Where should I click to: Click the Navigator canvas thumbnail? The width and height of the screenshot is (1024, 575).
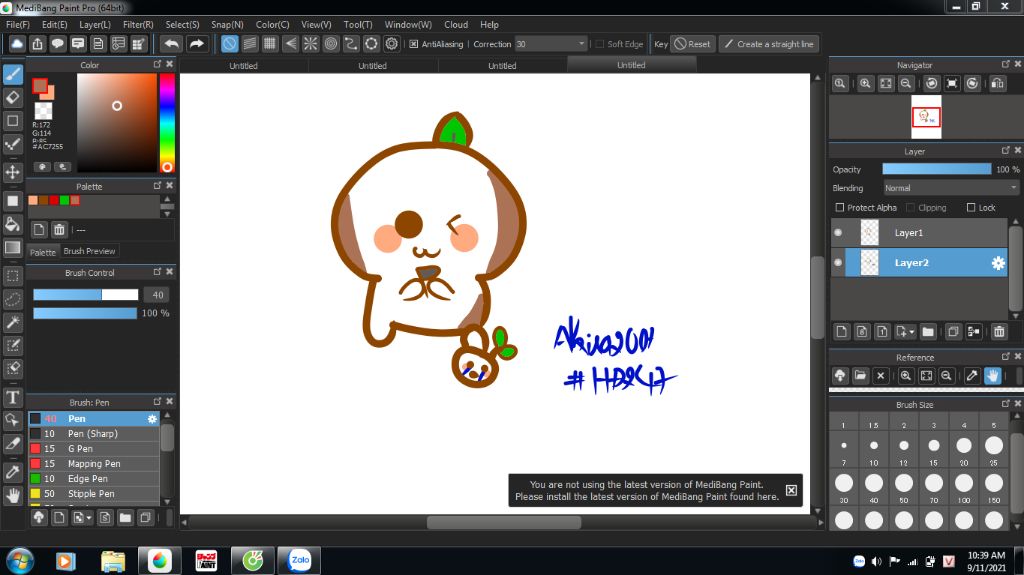[926, 117]
